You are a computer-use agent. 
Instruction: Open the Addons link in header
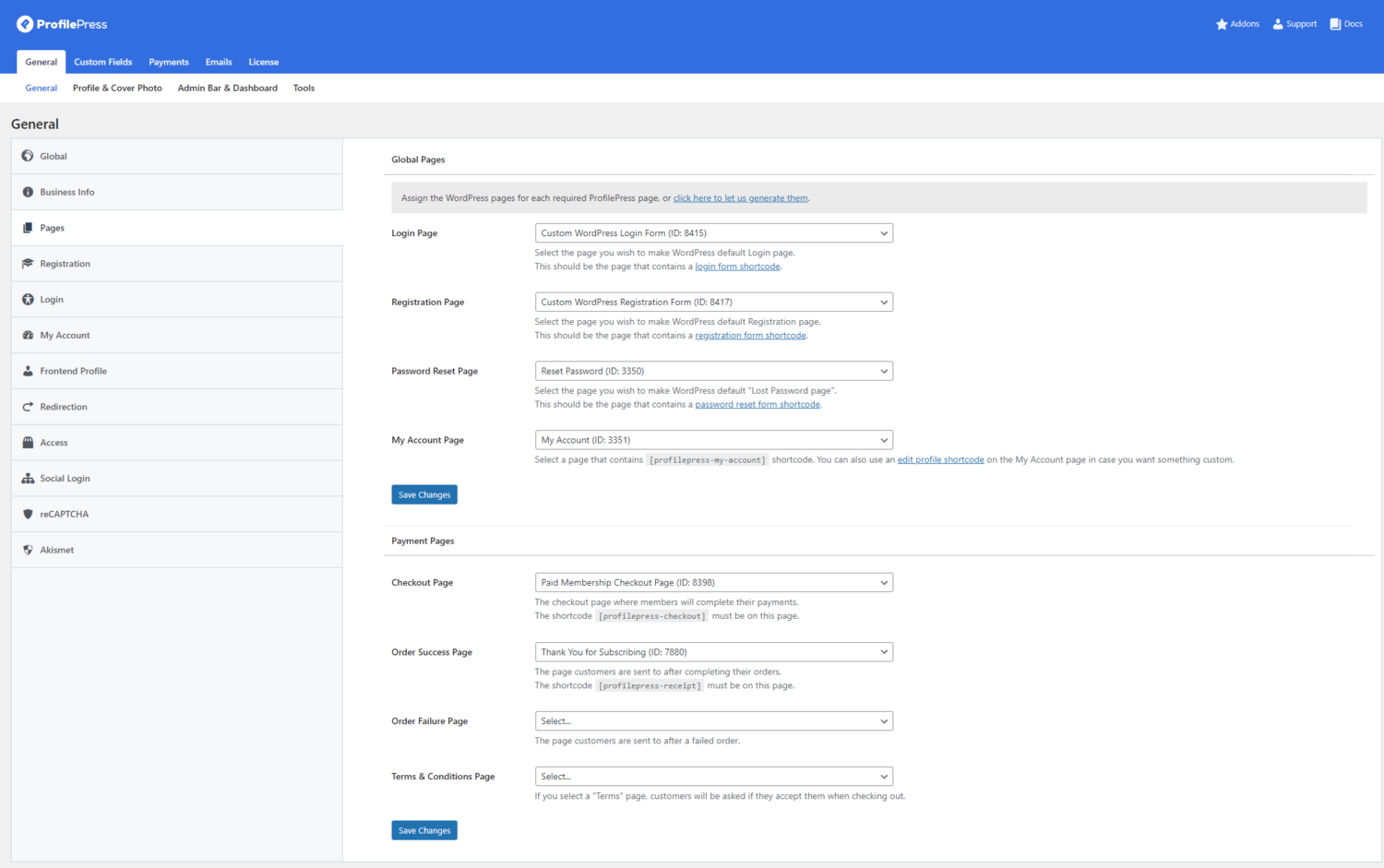[x=1238, y=24]
